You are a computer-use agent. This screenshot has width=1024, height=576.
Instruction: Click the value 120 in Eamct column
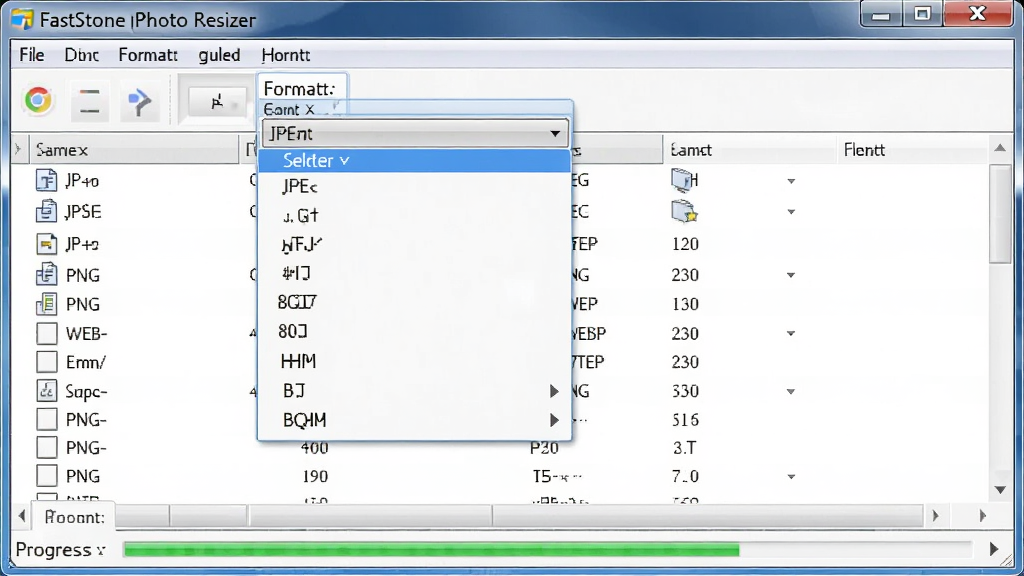pos(685,244)
